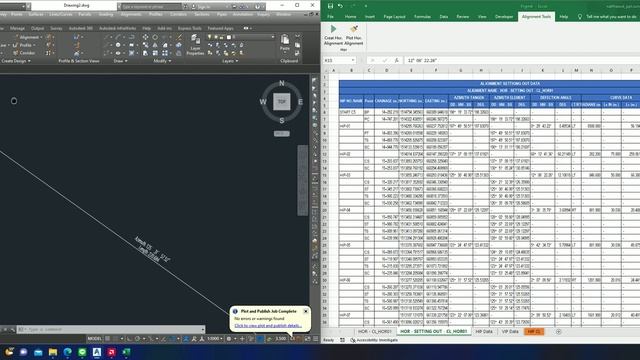This screenshot has height=360, width=640.
Task: Open AutoCAD Help question mark icon
Action: 257,7
